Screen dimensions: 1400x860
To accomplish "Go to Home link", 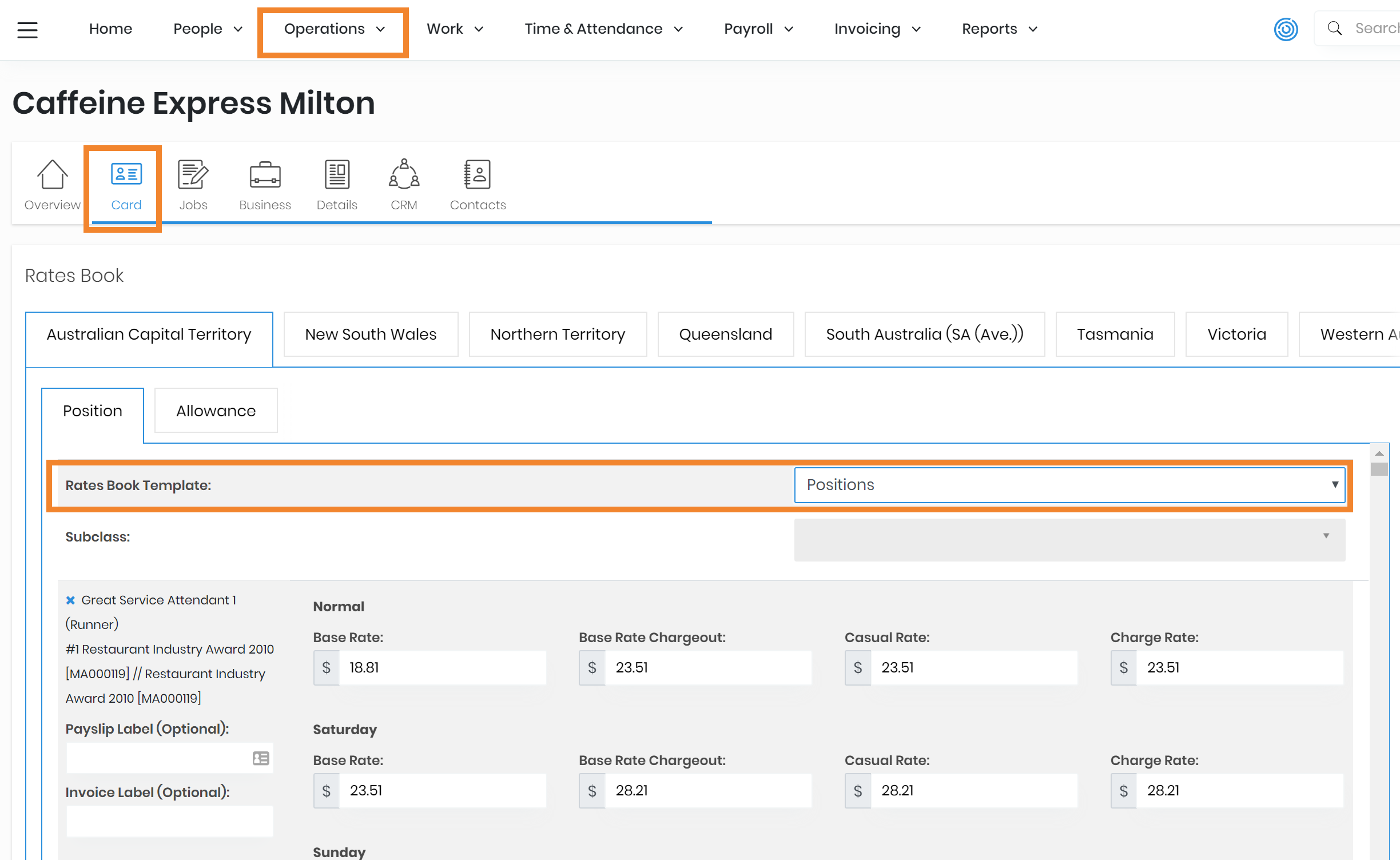I will pyautogui.click(x=110, y=29).
